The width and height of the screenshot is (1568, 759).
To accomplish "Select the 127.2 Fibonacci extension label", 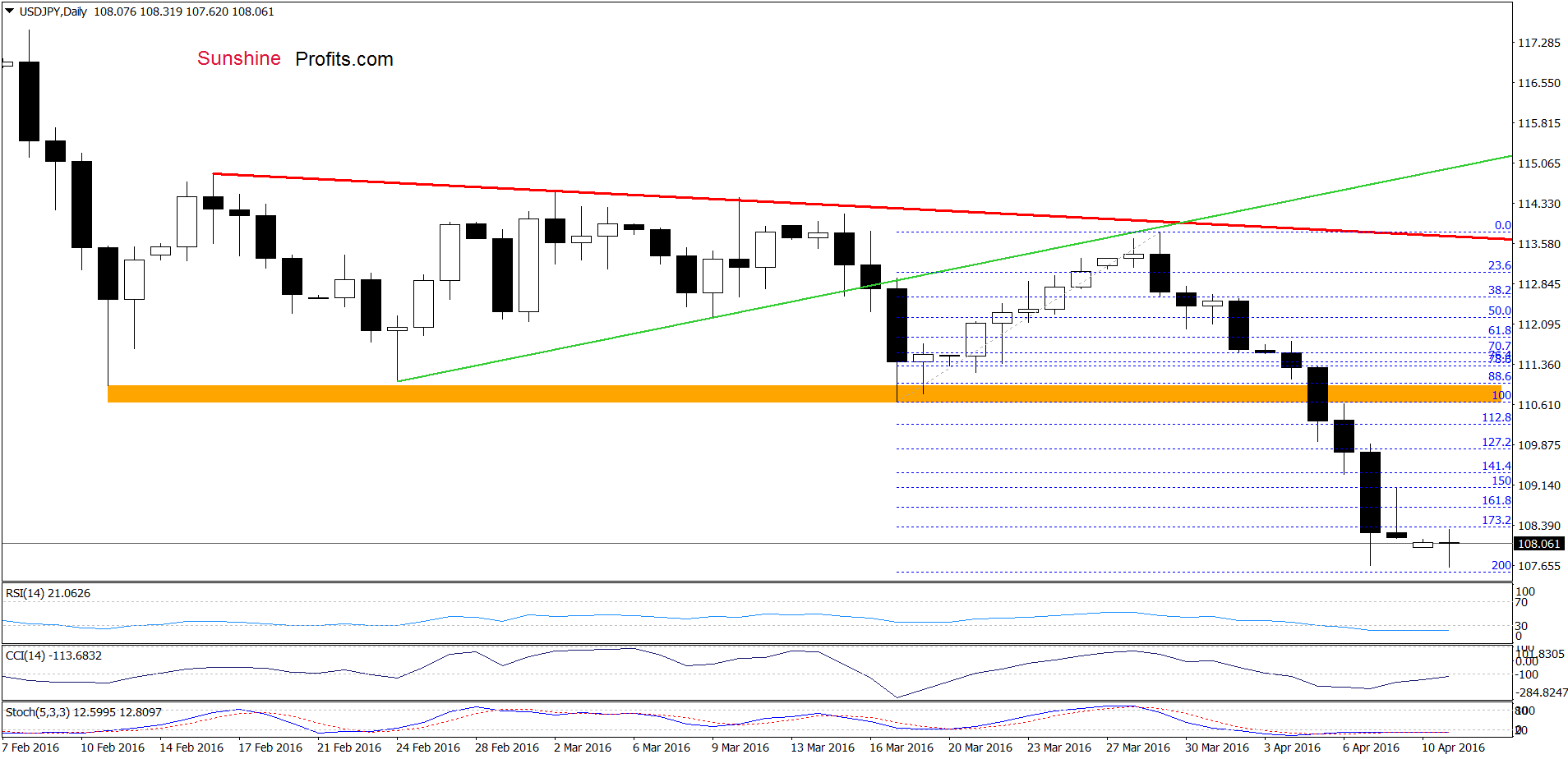I will pos(1496,442).
